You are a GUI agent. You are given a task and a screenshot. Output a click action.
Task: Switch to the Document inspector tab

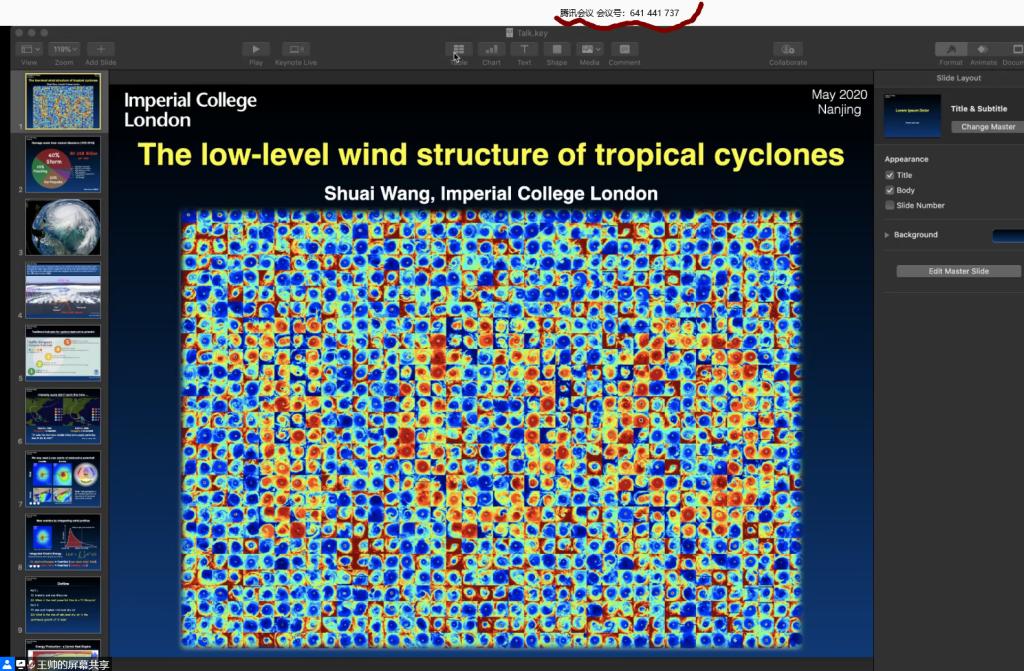pos(1014,49)
